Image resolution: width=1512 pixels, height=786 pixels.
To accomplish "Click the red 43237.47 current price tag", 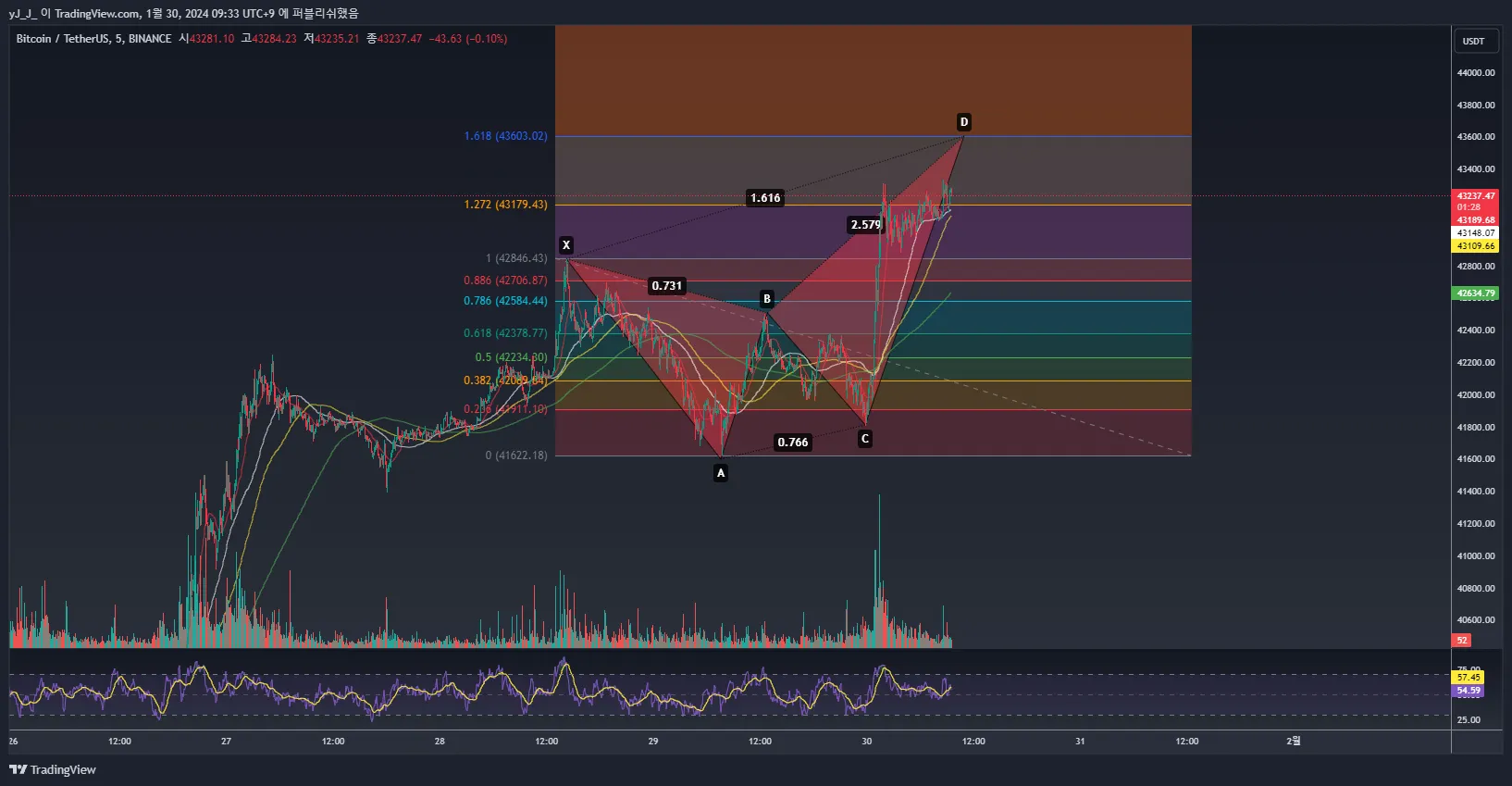I will (1475, 196).
